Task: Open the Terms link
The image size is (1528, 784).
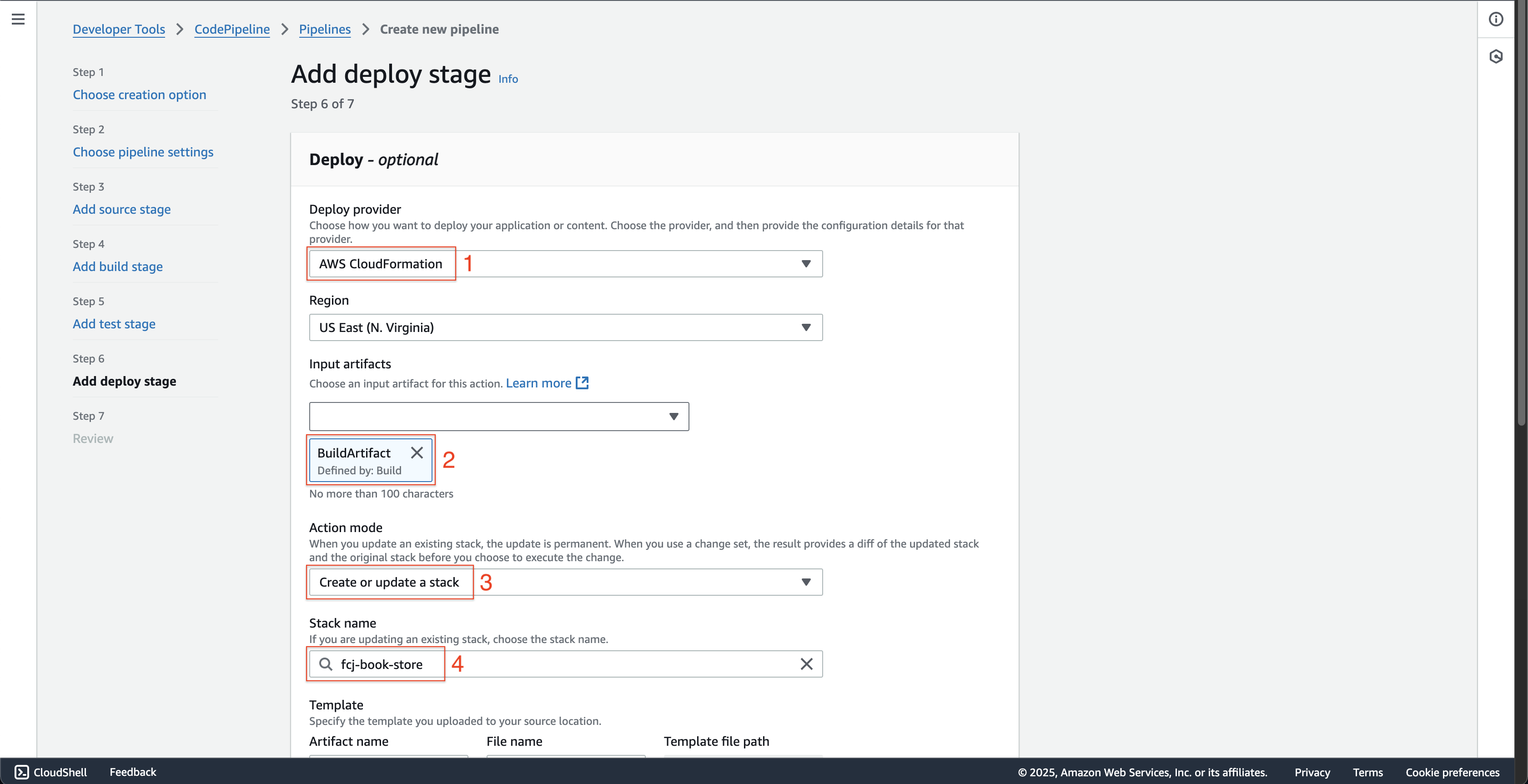Action: click(1367, 772)
